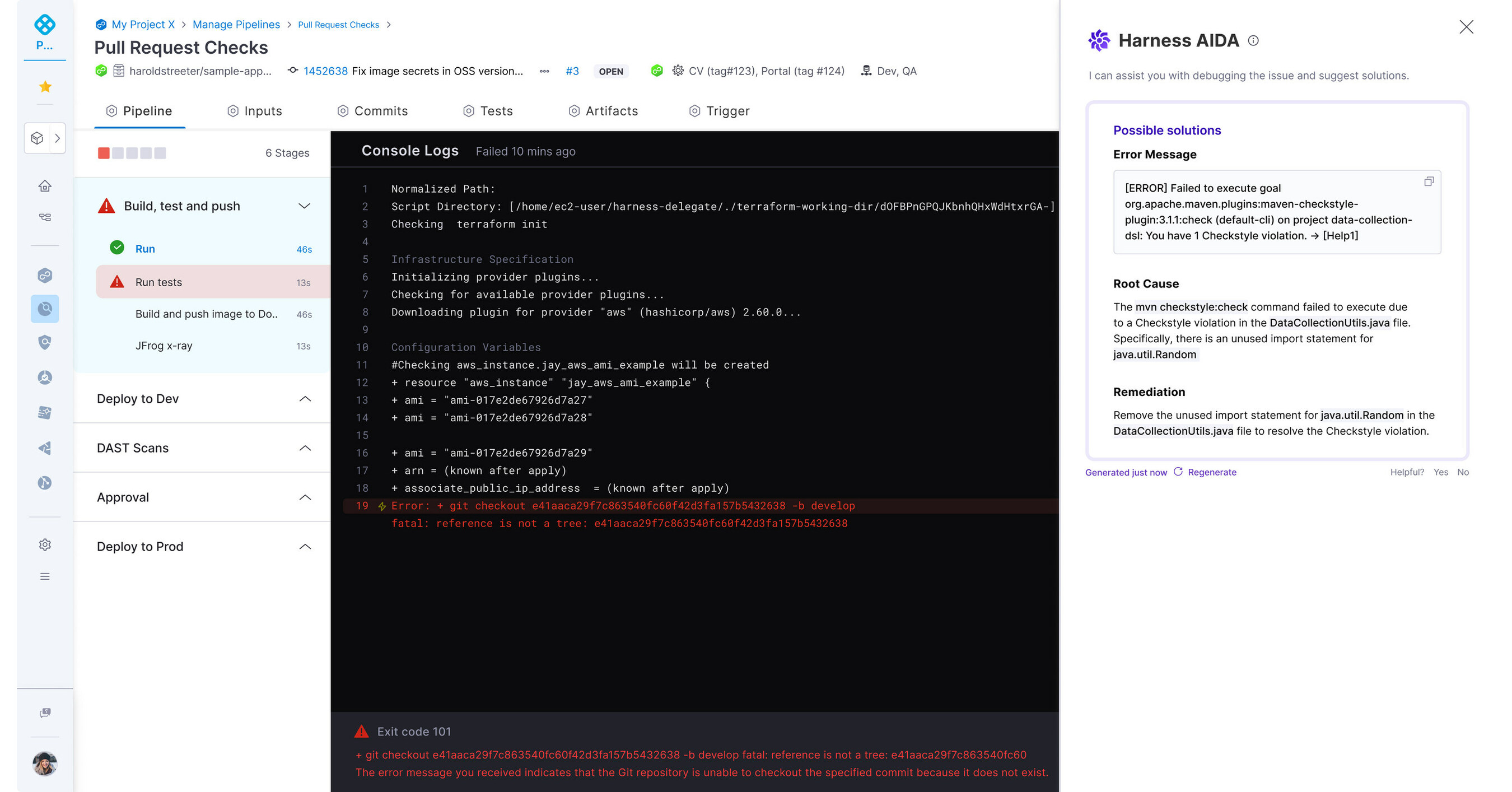Click the favorite star above the sidebar
Viewport: 1512px width, 792px height.
(x=45, y=86)
